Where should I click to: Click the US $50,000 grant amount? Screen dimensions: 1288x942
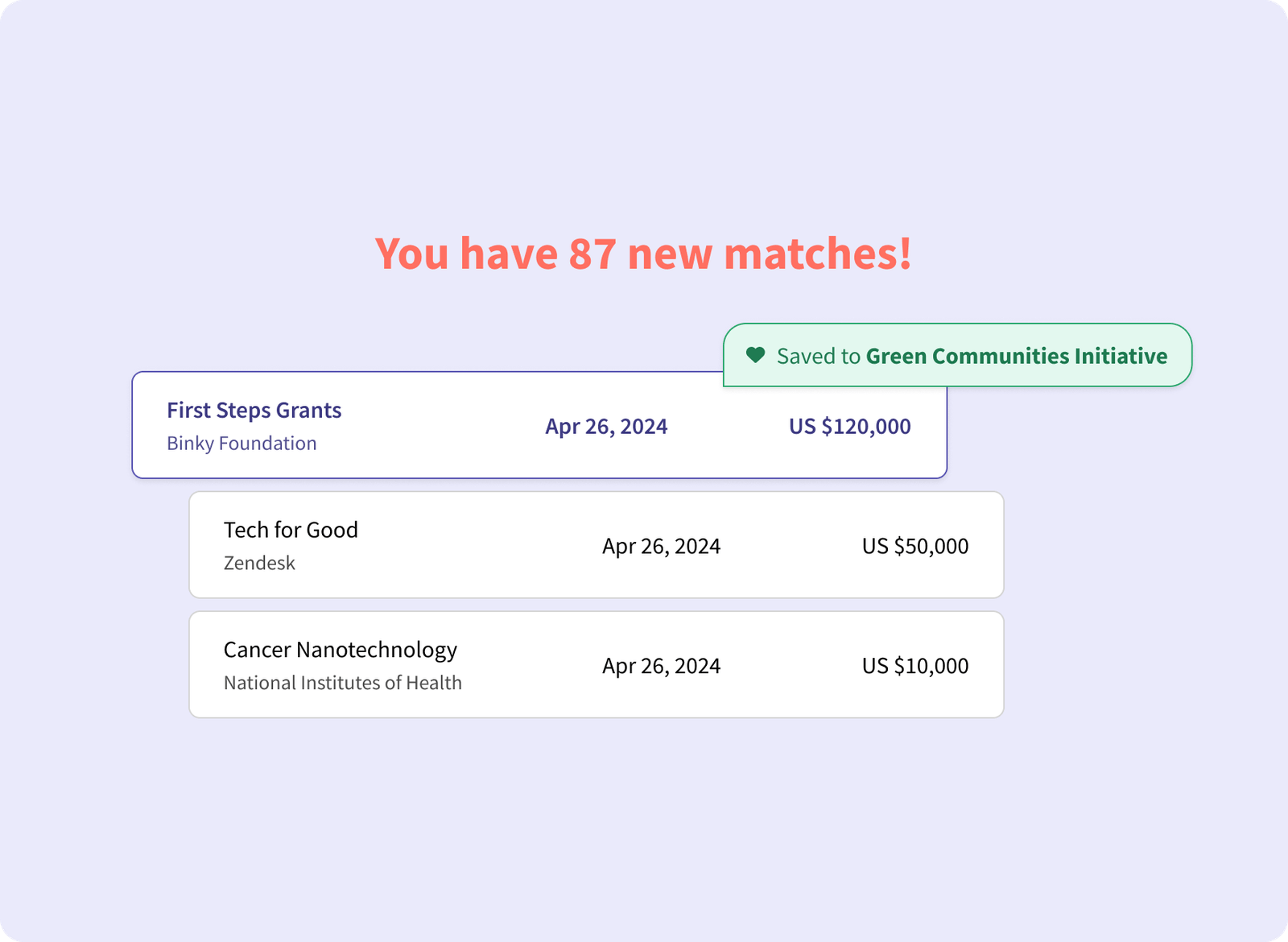[915, 546]
